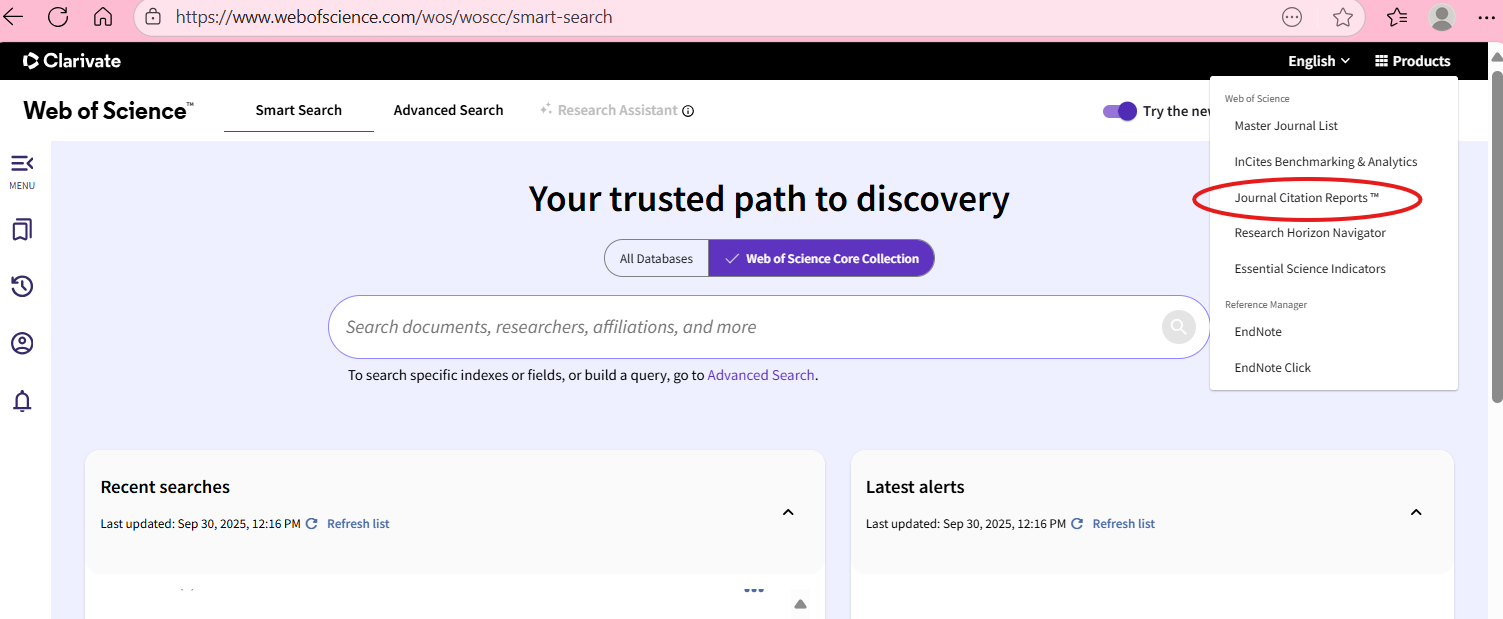Open the Marked List bookmark icon

[x=22, y=230]
